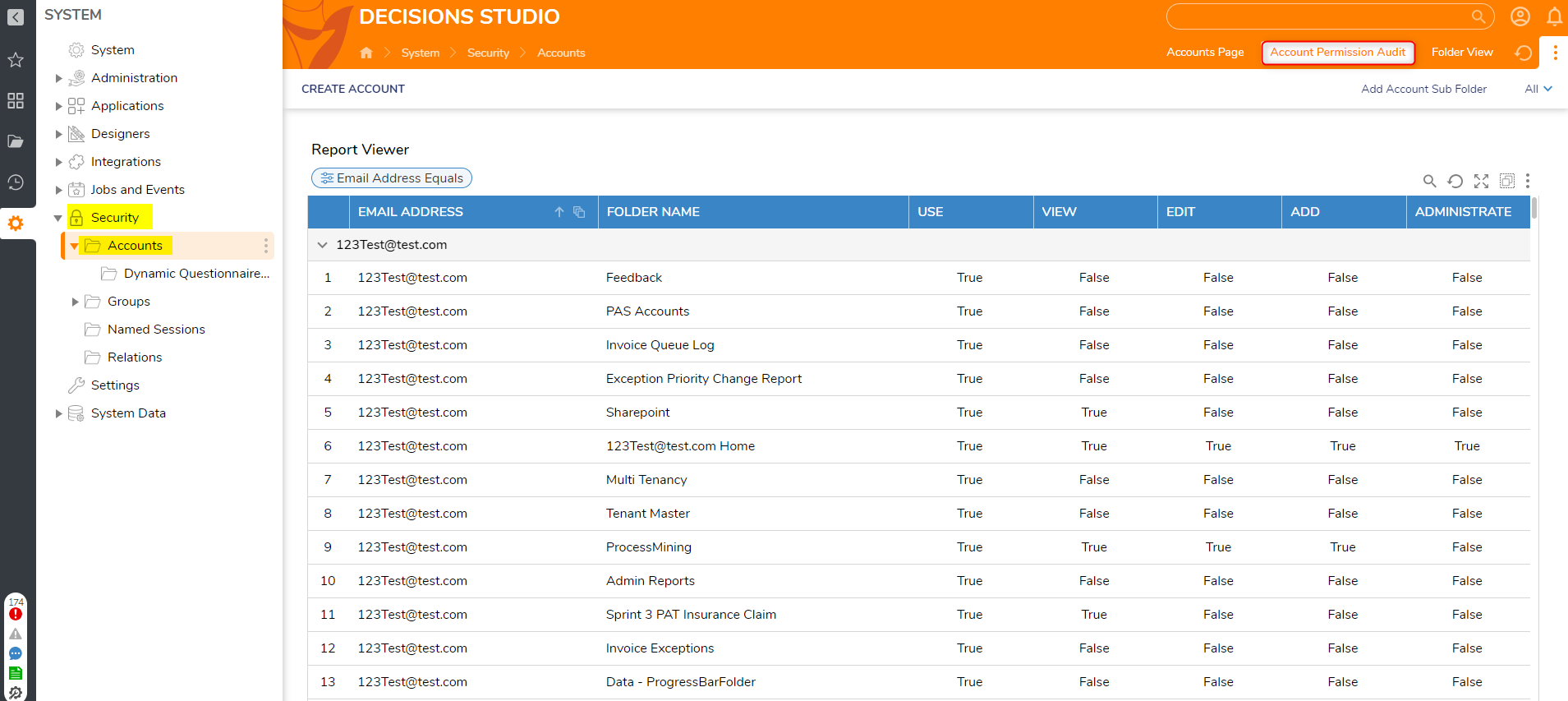Viewport: 1568px width, 701px height.
Task: Open the recent history clock icon
Action: click(16, 182)
